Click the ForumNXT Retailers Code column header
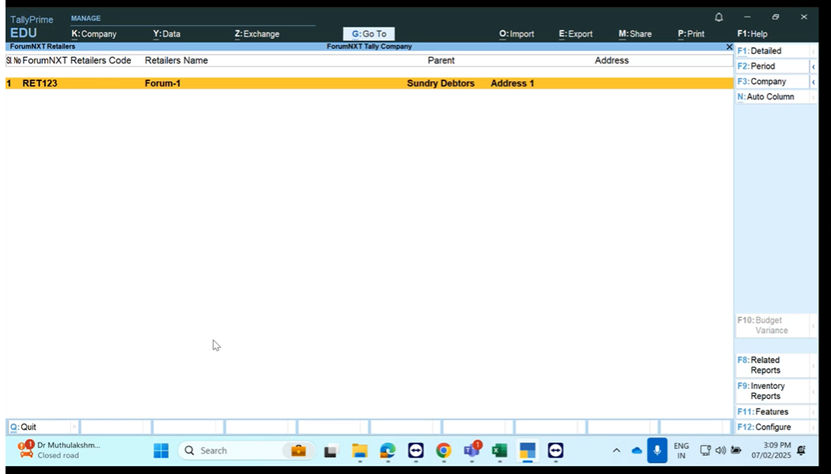 [77, 60]
